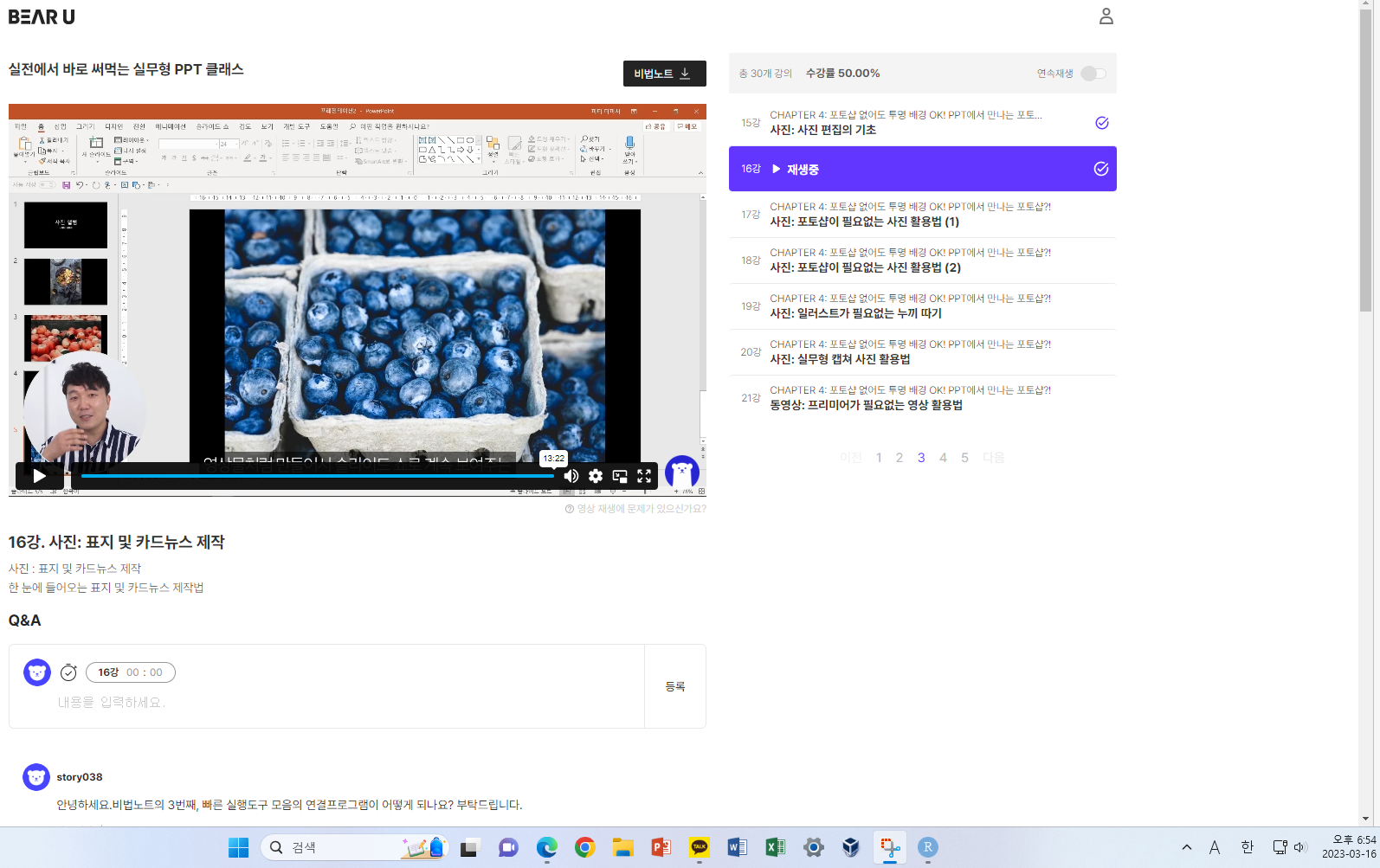Toggle completion check for lecture 16강
This screenshot has height=868, width=1380.
click(x=1101, y=169)
